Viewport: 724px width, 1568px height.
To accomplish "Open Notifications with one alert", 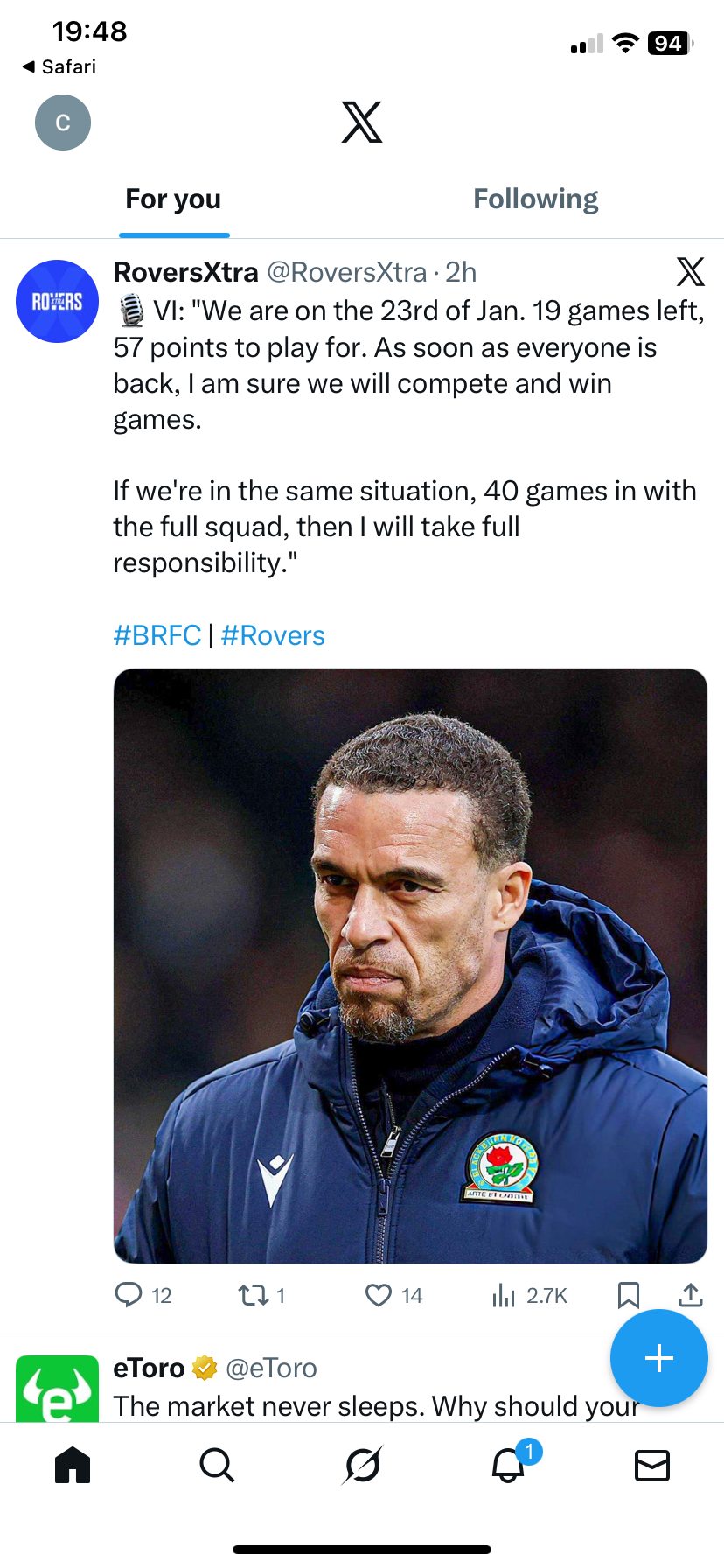I will click(x=508, y=1465).
